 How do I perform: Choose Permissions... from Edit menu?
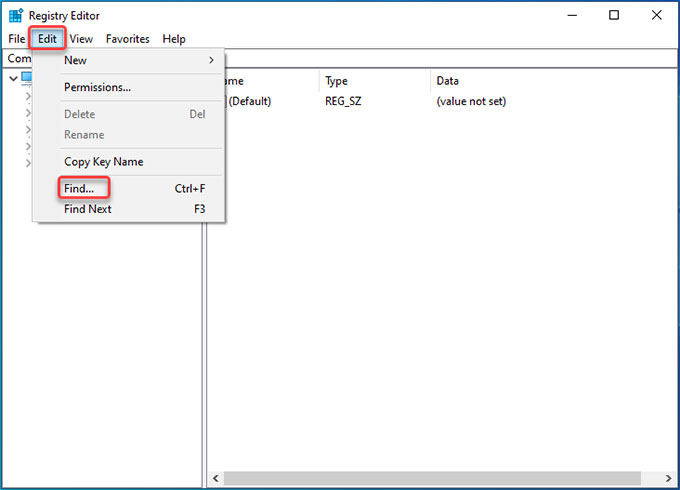129,87
